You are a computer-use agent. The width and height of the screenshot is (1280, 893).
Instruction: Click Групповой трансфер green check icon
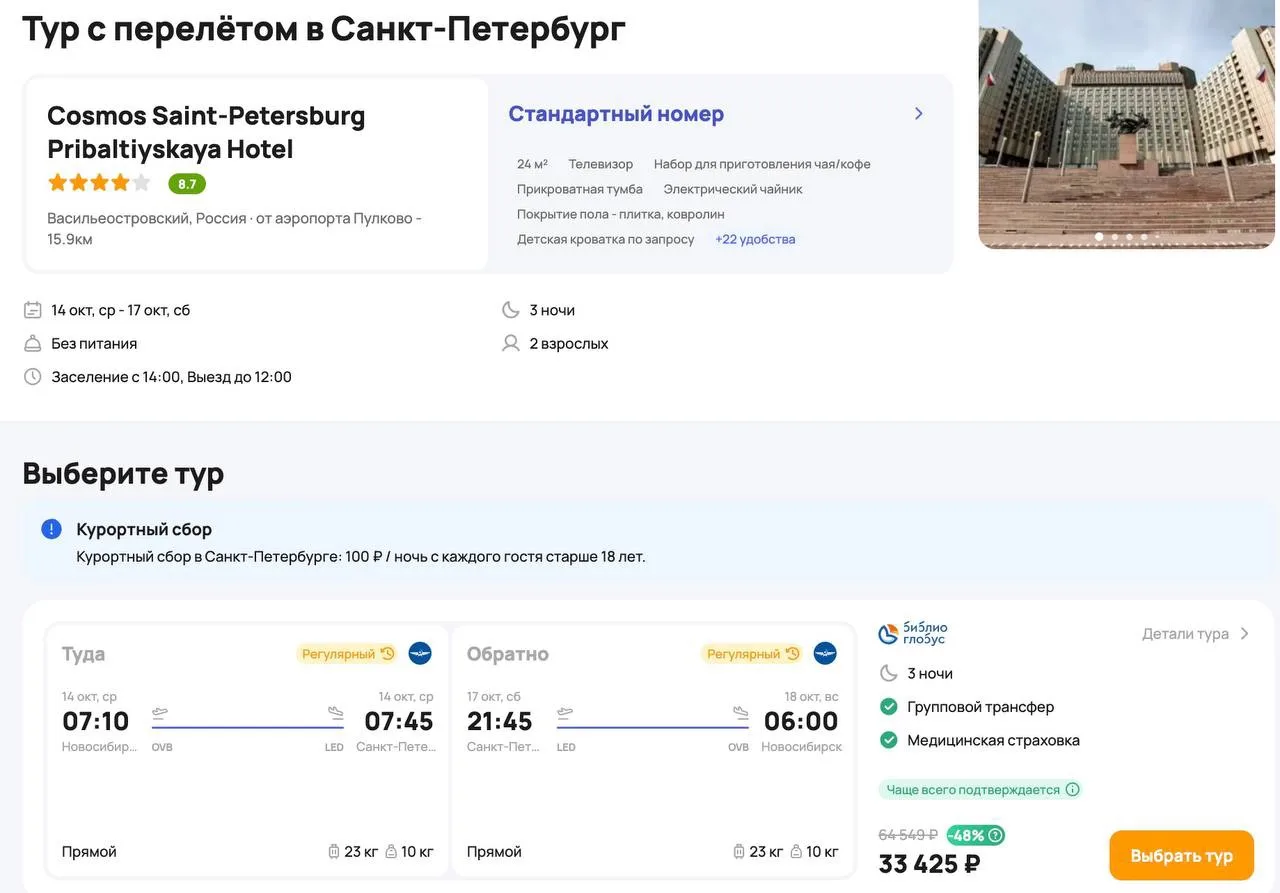click(x=888, y=707)
